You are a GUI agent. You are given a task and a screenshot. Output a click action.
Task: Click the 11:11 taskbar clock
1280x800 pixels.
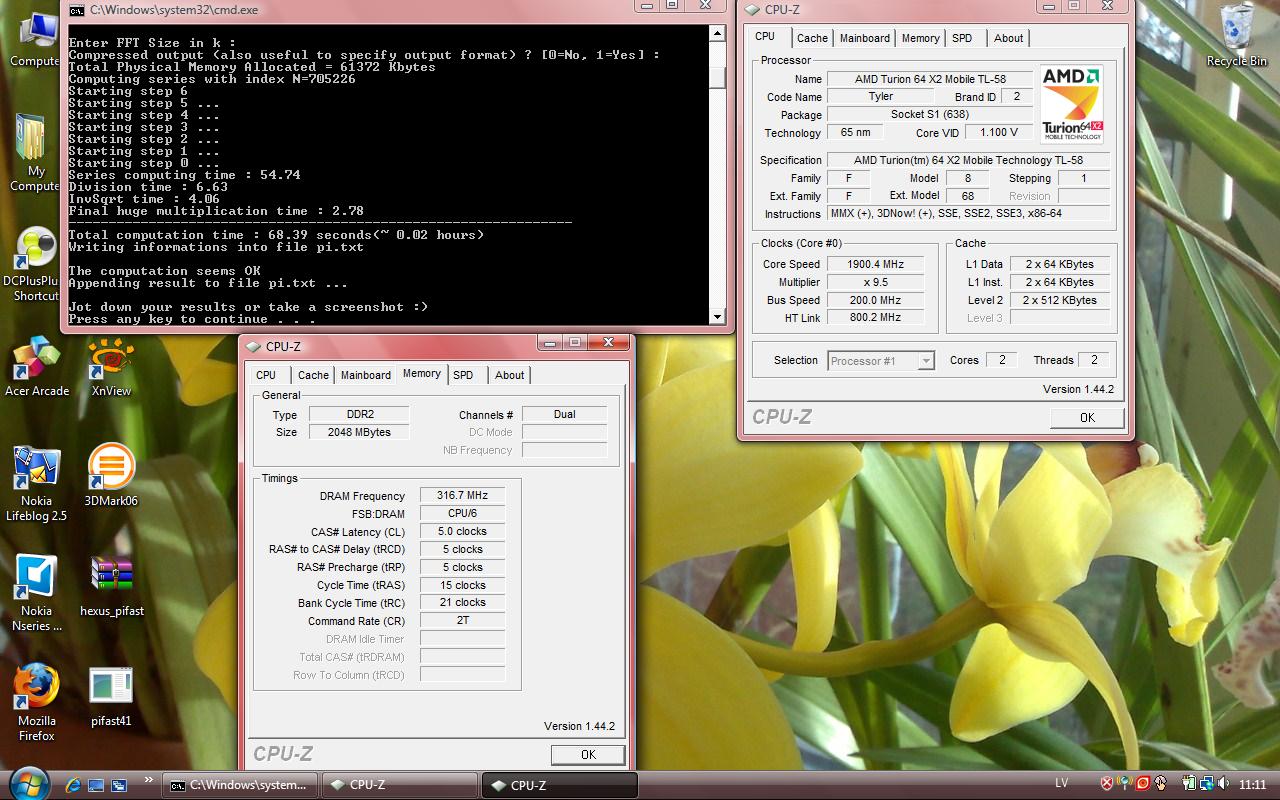pyautogui.click(x=1253, y=785)
